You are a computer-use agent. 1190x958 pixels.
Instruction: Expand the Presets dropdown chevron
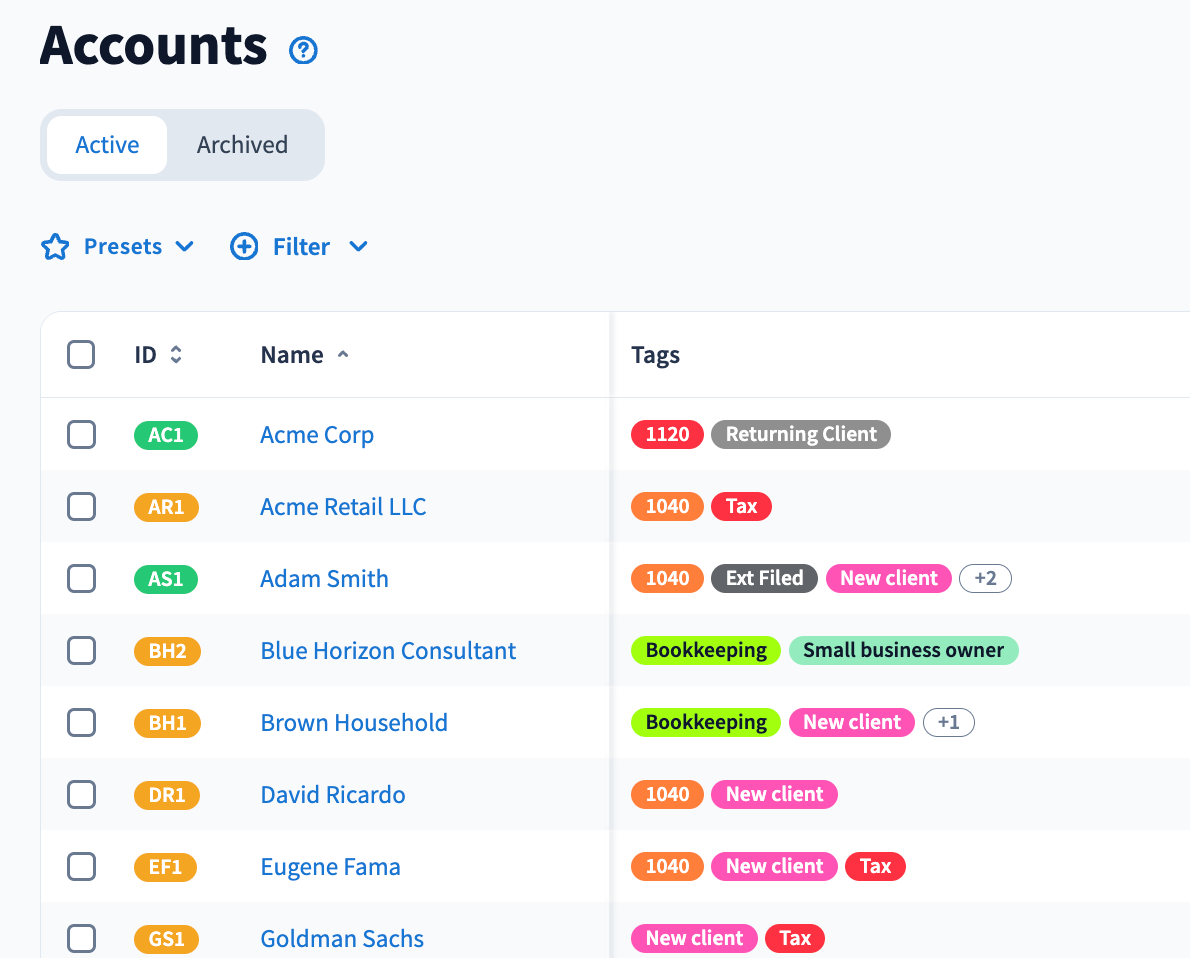(x=184, y=247)
